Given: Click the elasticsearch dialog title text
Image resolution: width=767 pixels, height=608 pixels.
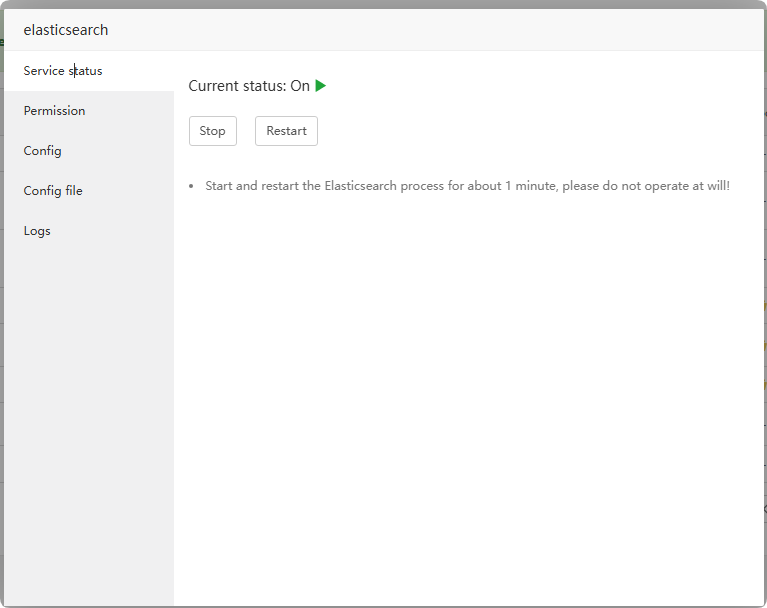Looking at the screenshot, I should [x=66, y=30].
